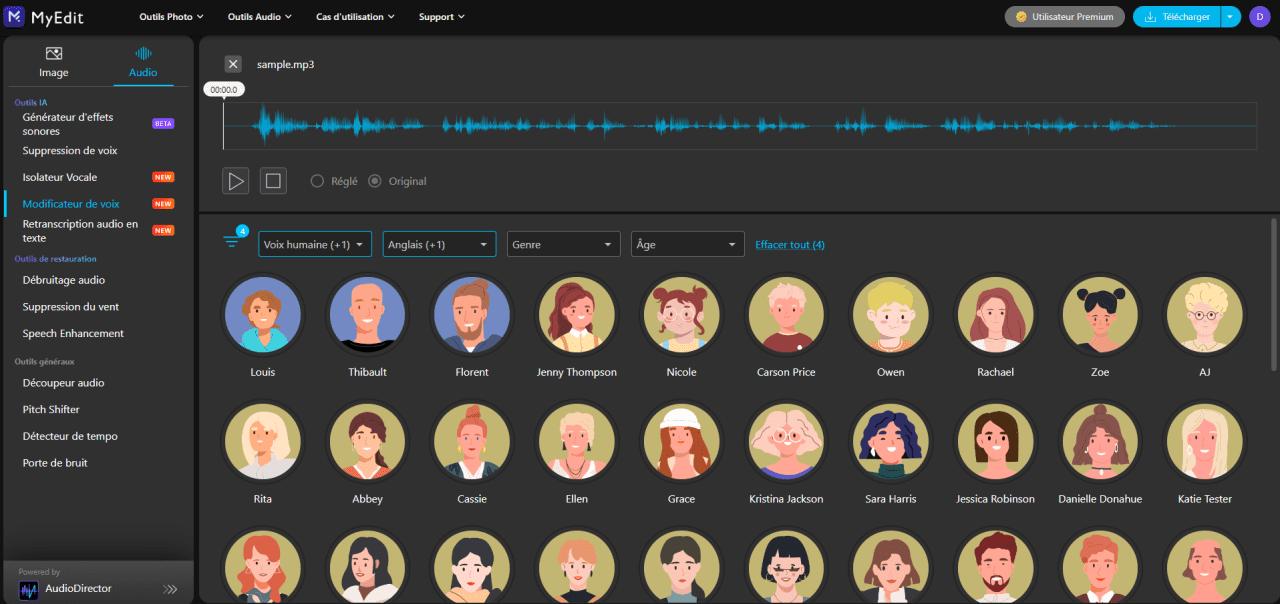Open the Outils Photo menu

tap(171, 17)
